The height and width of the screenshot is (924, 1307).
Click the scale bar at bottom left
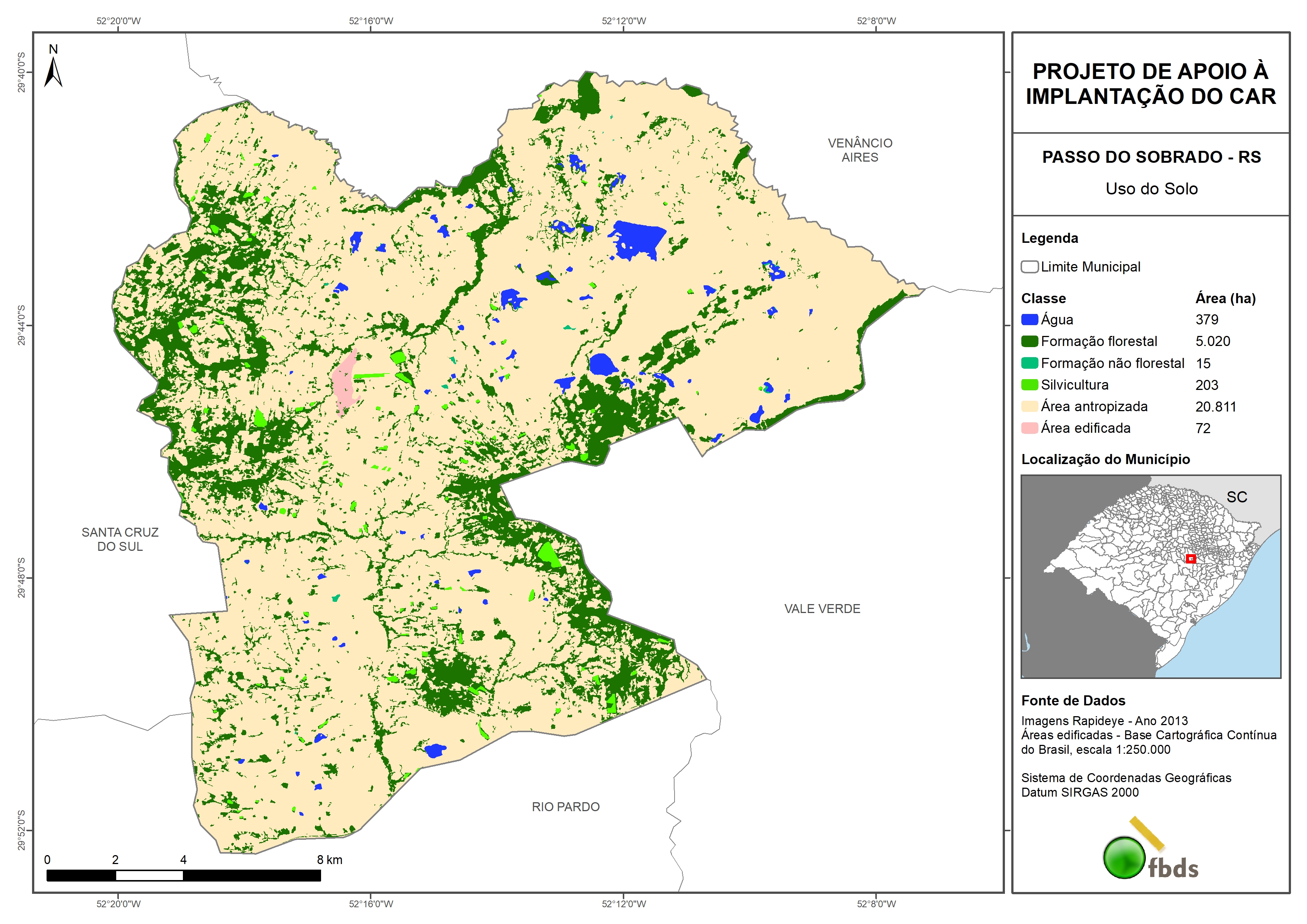(183, 875)
